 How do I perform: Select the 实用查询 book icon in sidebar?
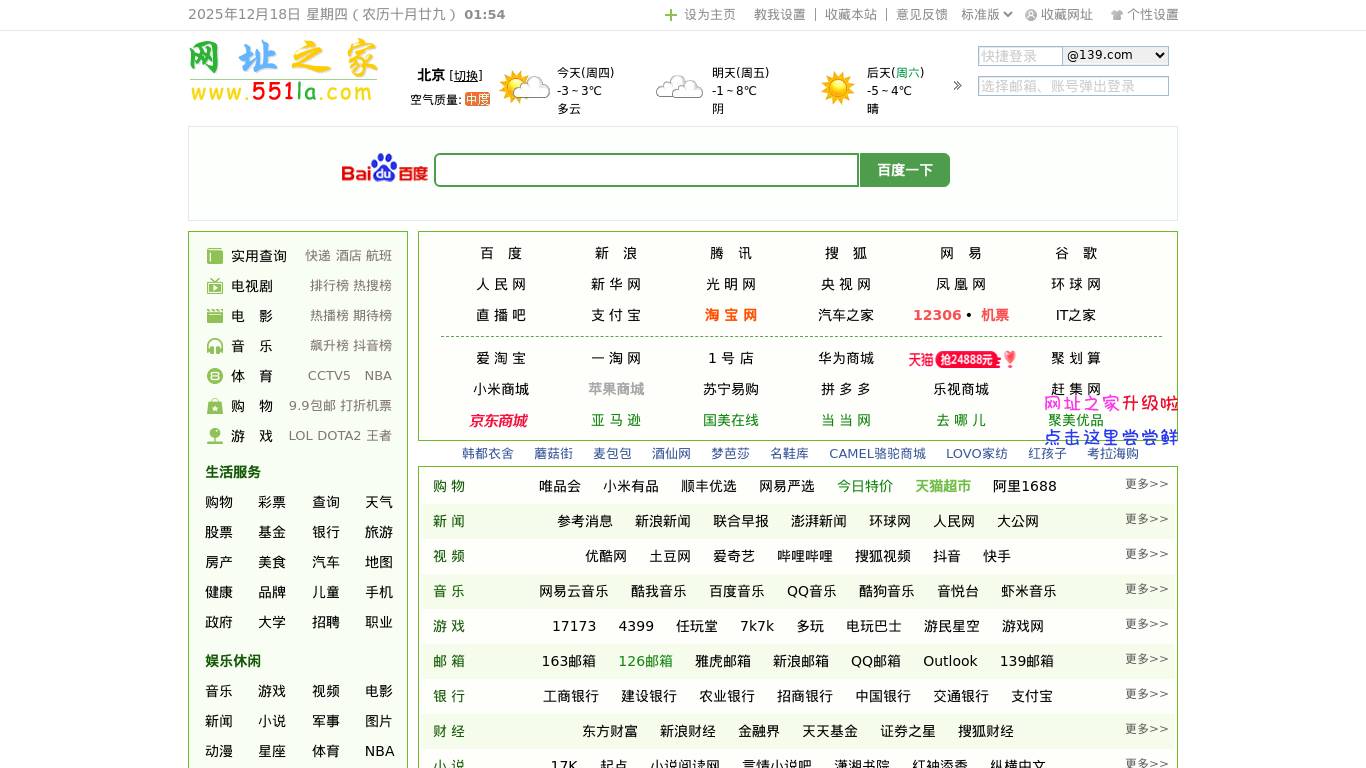pyautogui.click(x=215, y=255)
